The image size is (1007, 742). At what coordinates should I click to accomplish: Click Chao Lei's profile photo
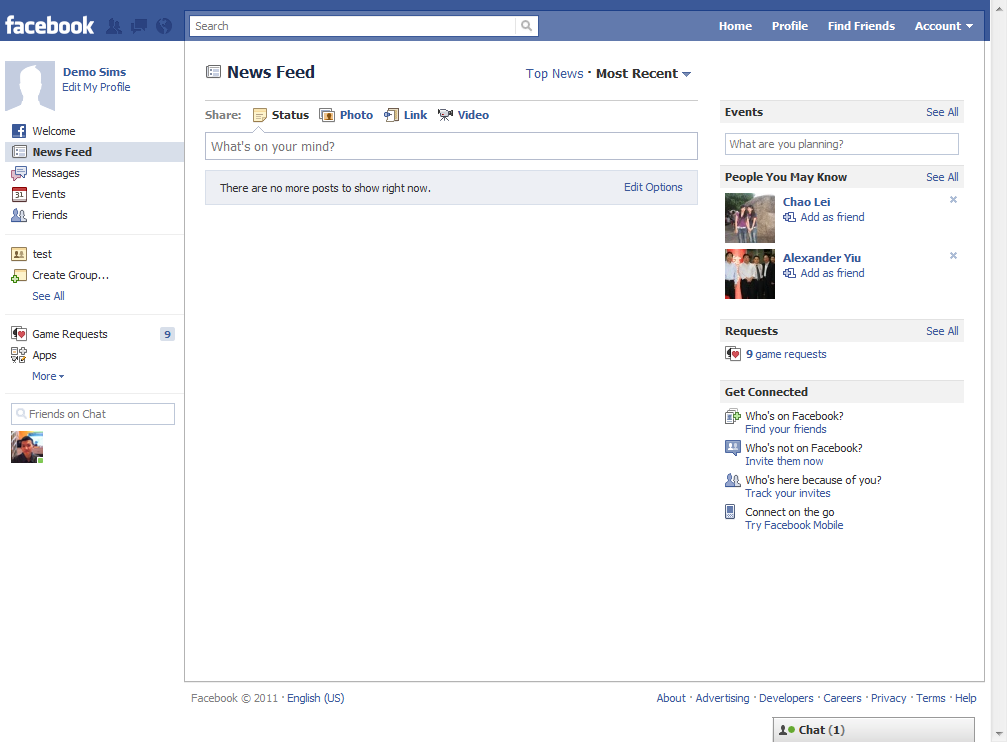[x=749, y=218]
